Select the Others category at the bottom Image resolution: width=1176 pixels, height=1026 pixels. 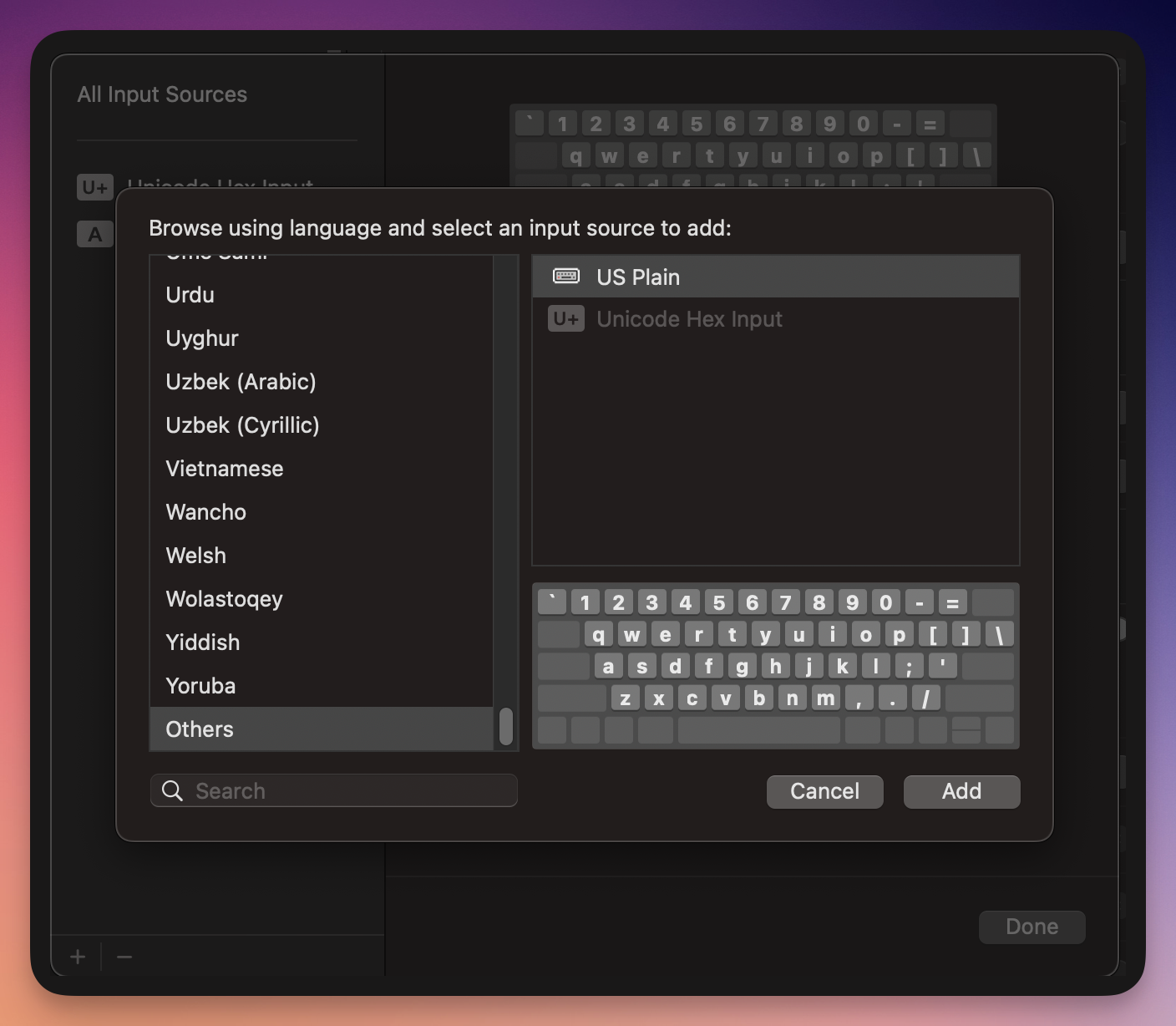(199, 729)
